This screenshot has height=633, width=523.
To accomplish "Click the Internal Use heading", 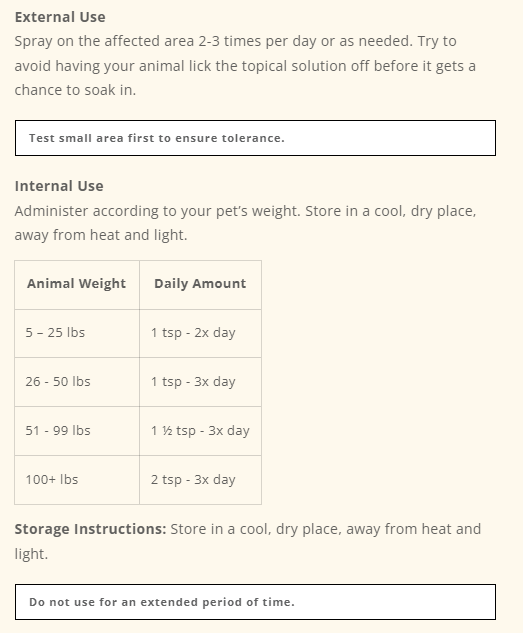I will tap(59, 186).
